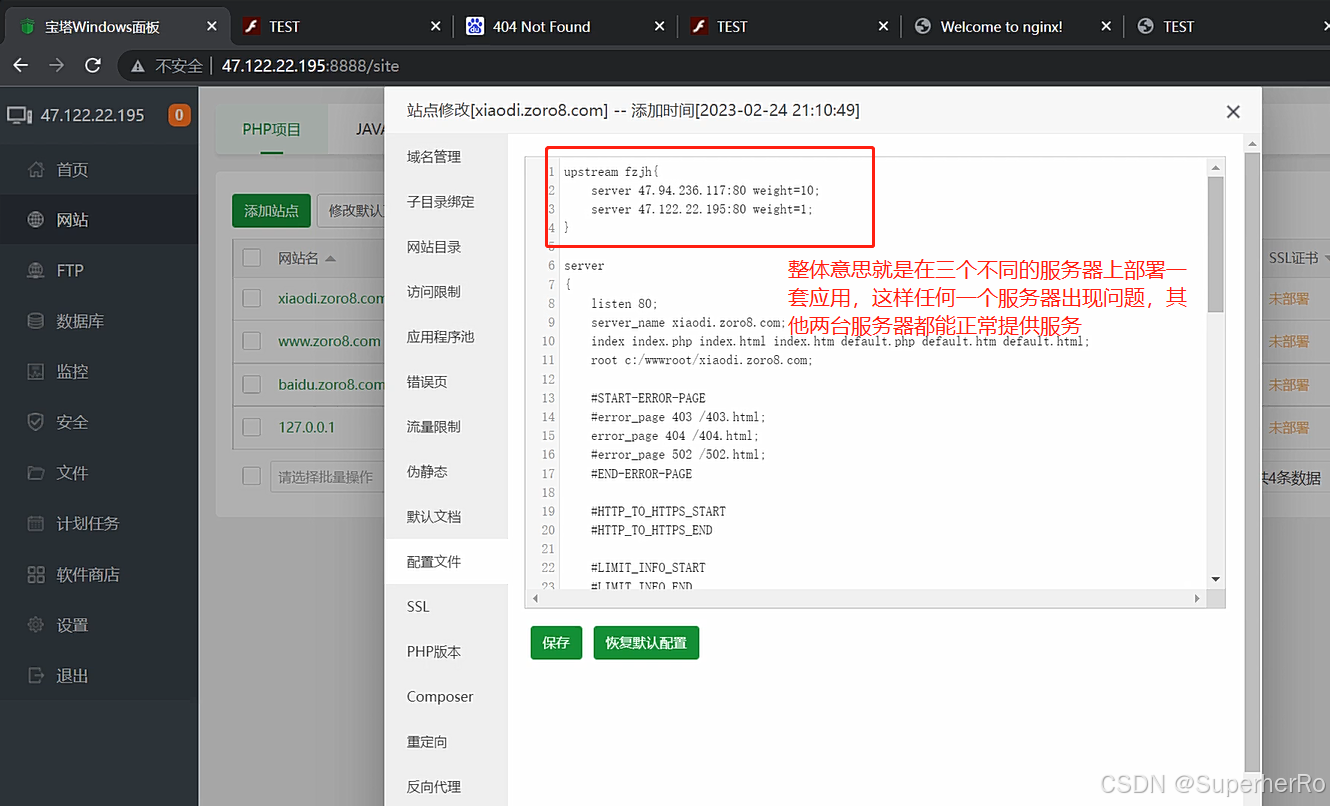Tick the checkbox for baidu.zoro8.com
The width and height of the screenshot is (1330, 806).
pyautogui.click(x=251, y=384)
